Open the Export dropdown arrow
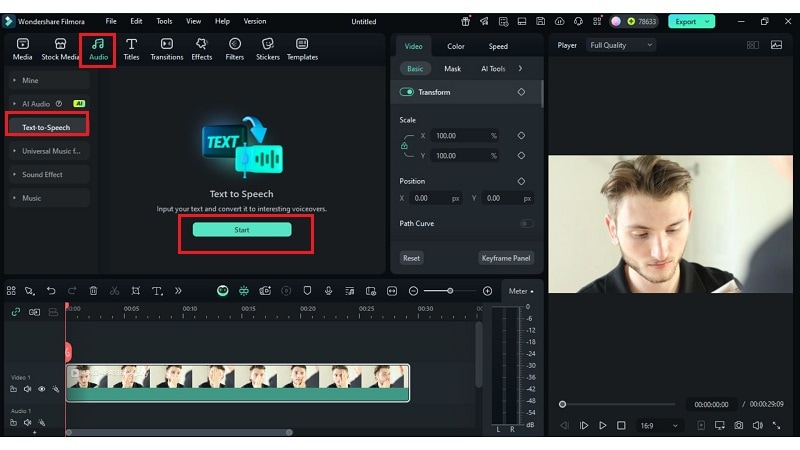The height and width of the screenshot is (450, 800). (707, 21)
